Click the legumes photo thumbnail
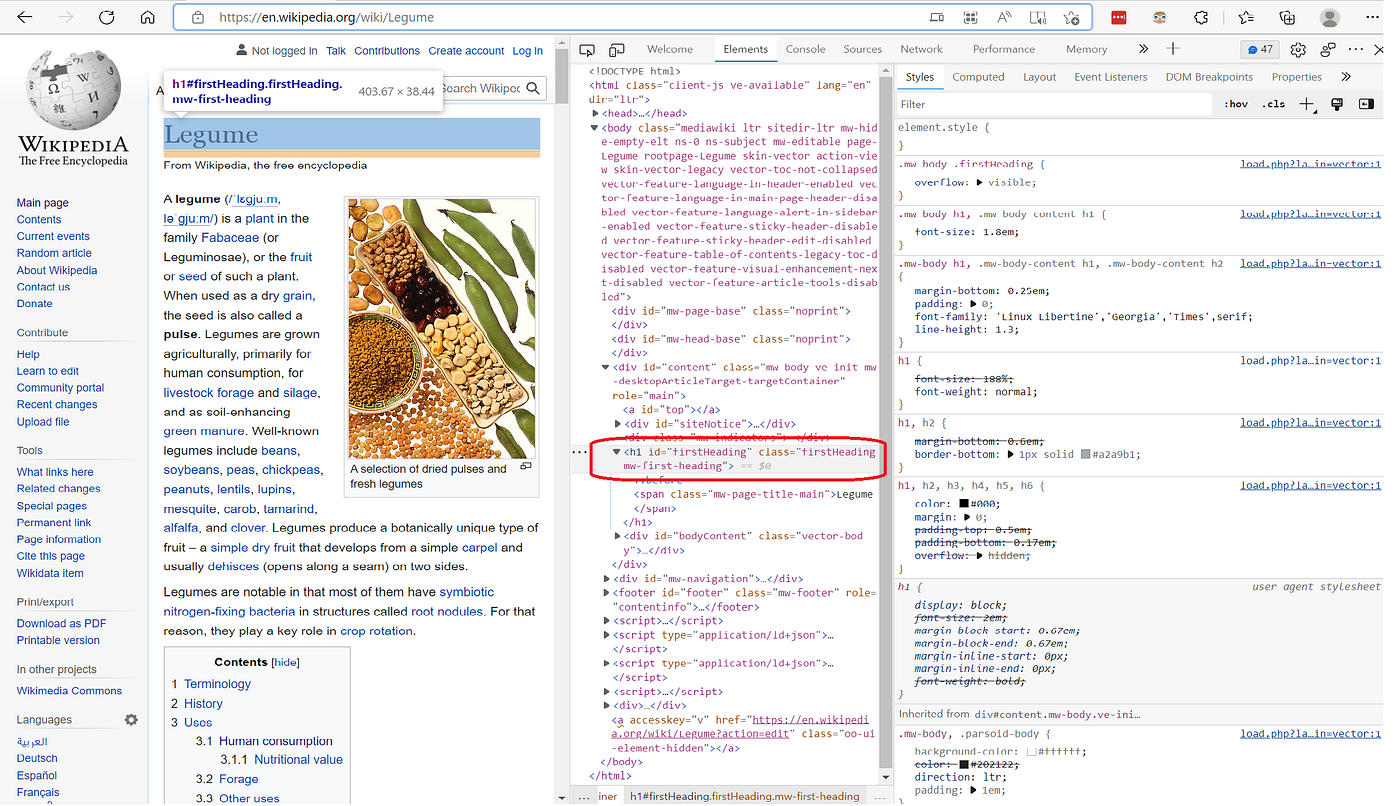This screenshot has width=1400, height=806. (441, 329)
